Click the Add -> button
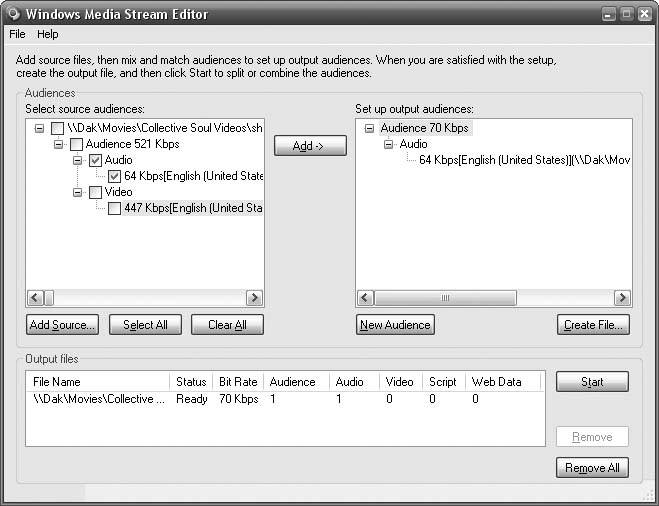 point(310,146)
